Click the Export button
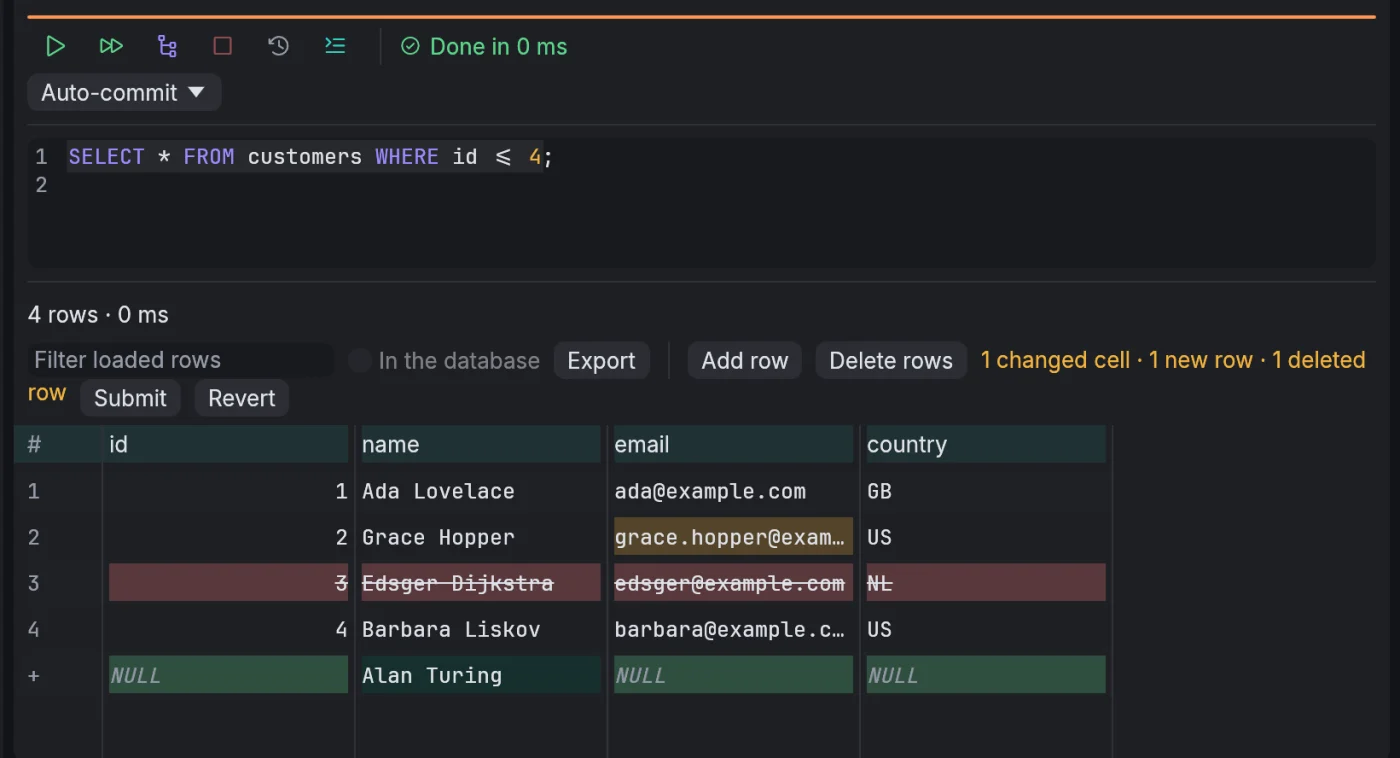This screenshot has height=758, width=1400. 601,361
